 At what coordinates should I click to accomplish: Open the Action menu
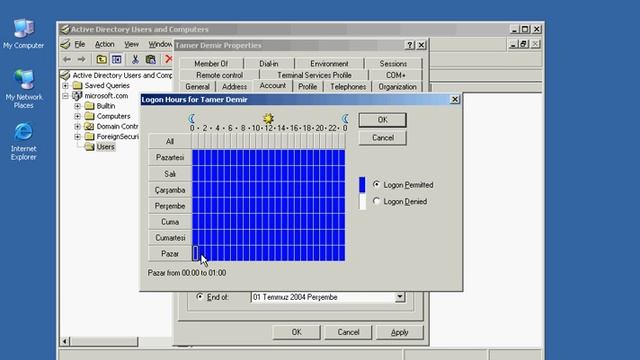tap(104, 44)
